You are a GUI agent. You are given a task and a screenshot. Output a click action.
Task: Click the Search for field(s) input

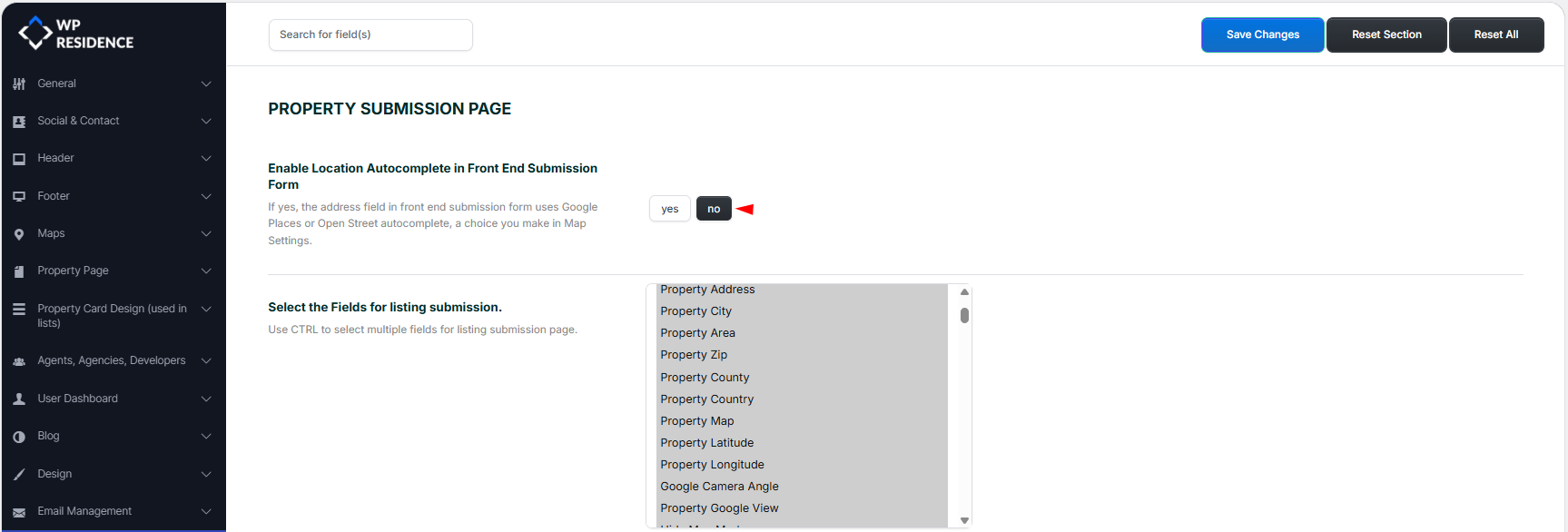click(x=370, y=34)
